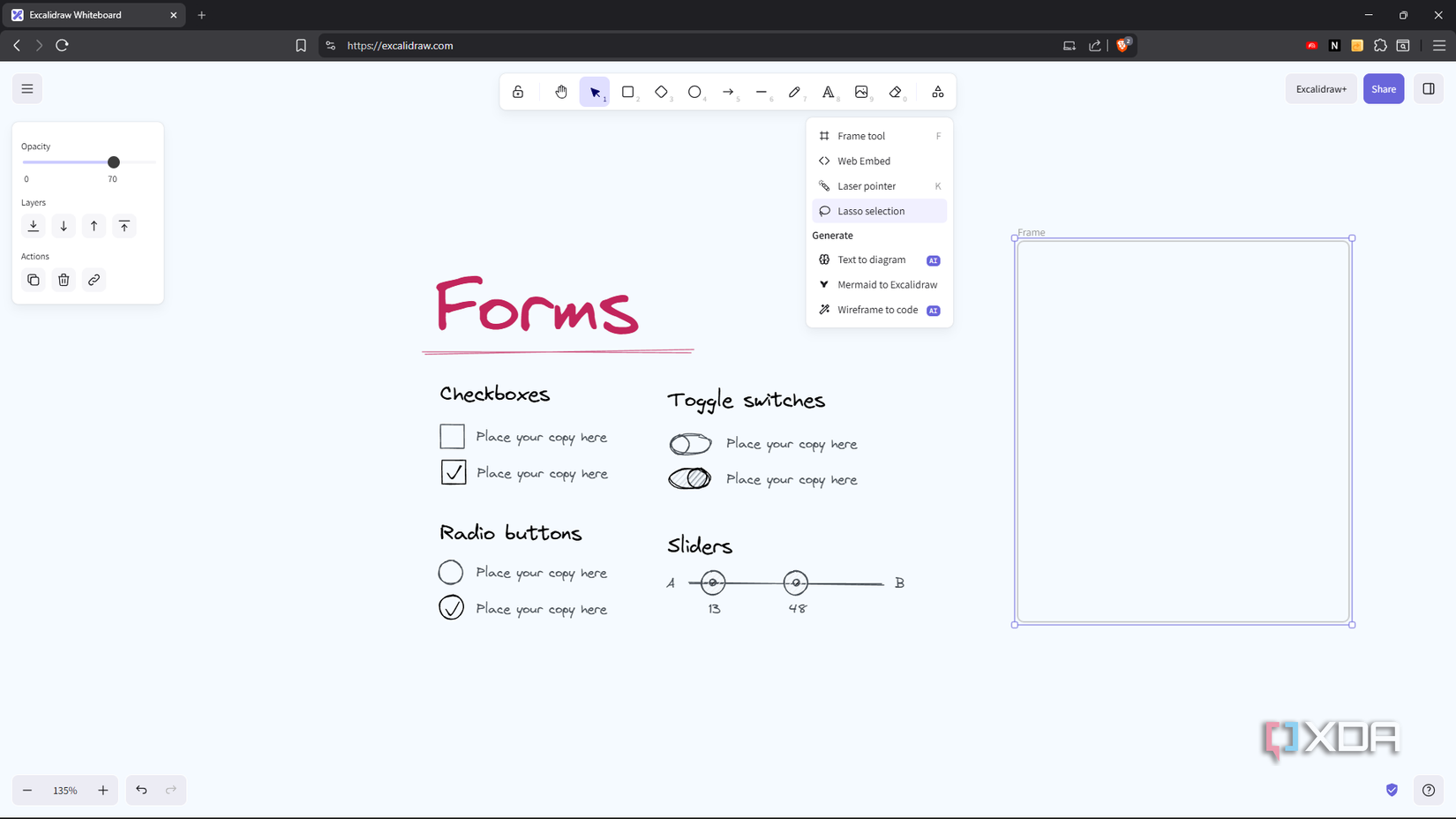This screenshot has height=819, width=1456.
Task: Select the Ellipse shape tool
Action: coord(694,92)
